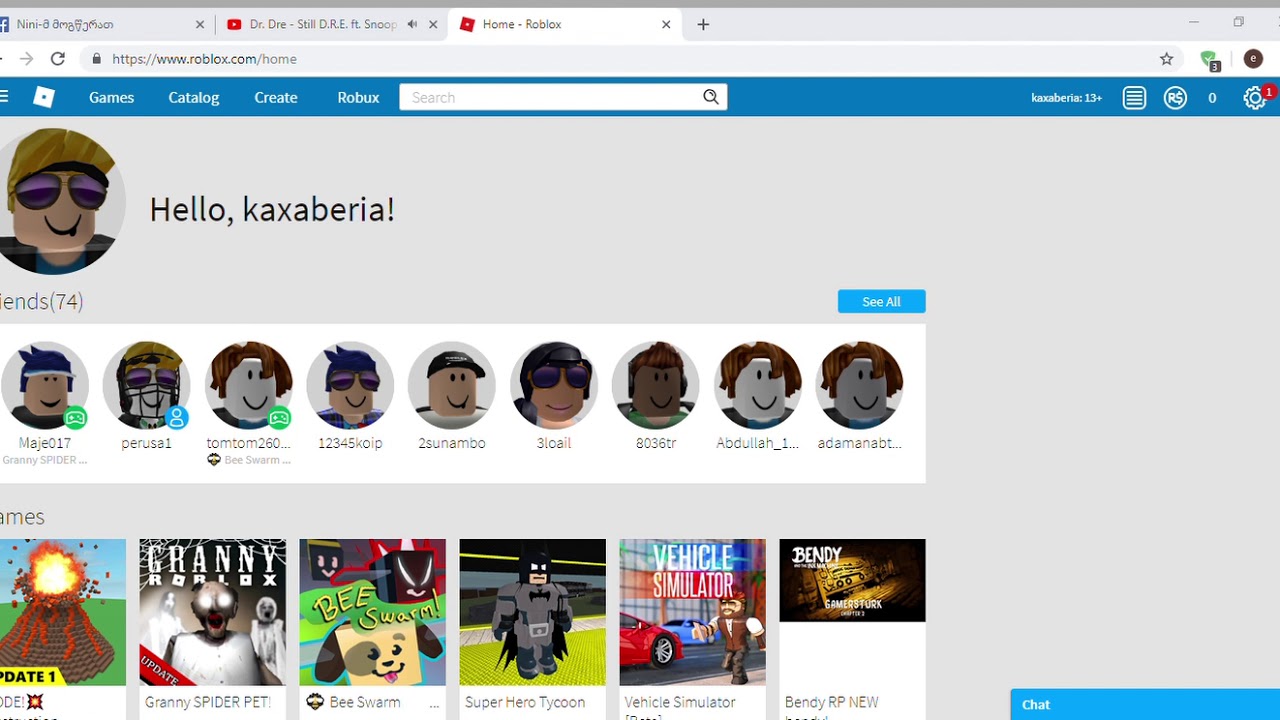The image size is (1280, 720).
Task: Focus the Roblox search field
Action: click(x=563, y=97)
